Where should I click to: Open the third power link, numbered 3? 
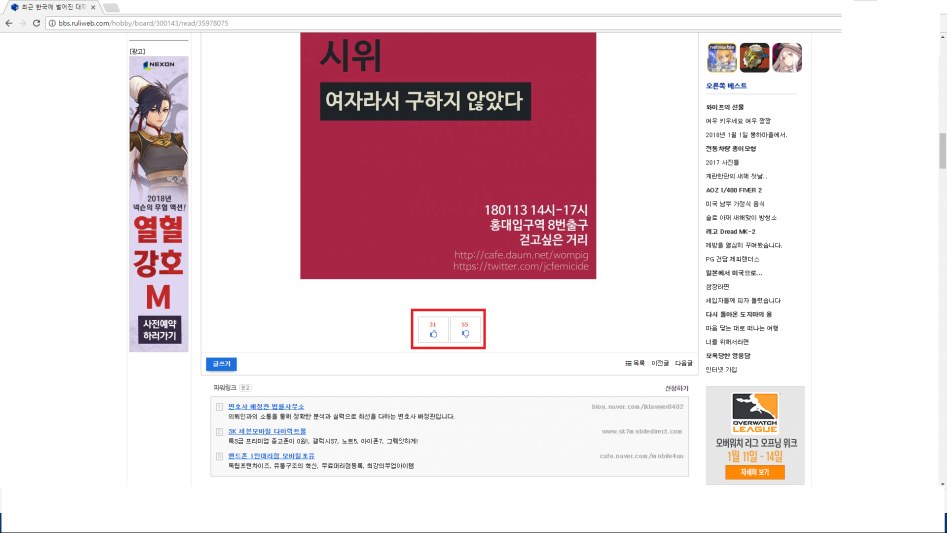(271, 456)
